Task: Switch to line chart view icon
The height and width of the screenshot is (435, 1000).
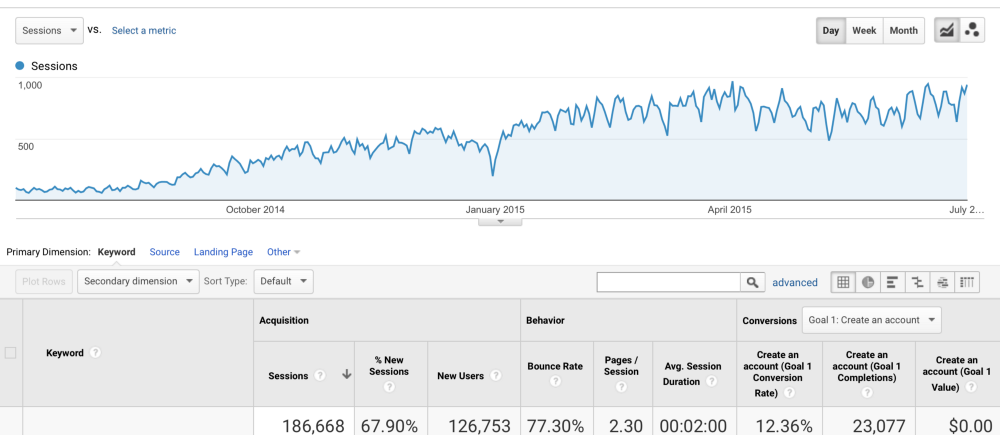Action: point(947,30)
